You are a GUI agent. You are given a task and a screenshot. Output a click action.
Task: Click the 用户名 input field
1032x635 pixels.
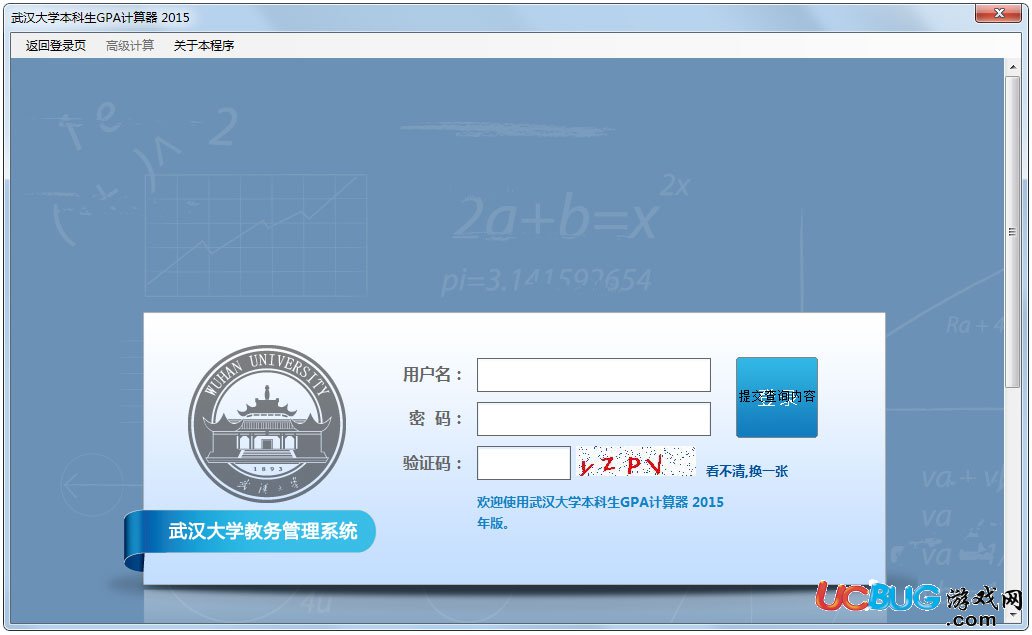coord(594,375)
